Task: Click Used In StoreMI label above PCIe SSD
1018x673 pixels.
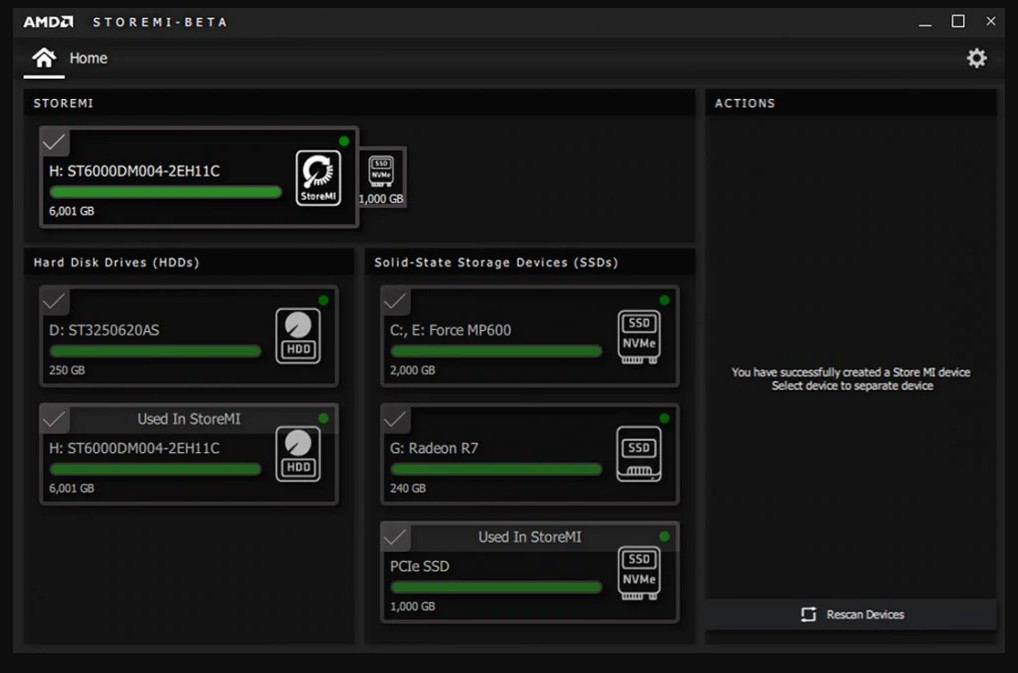Action: (x=530, y=537)
